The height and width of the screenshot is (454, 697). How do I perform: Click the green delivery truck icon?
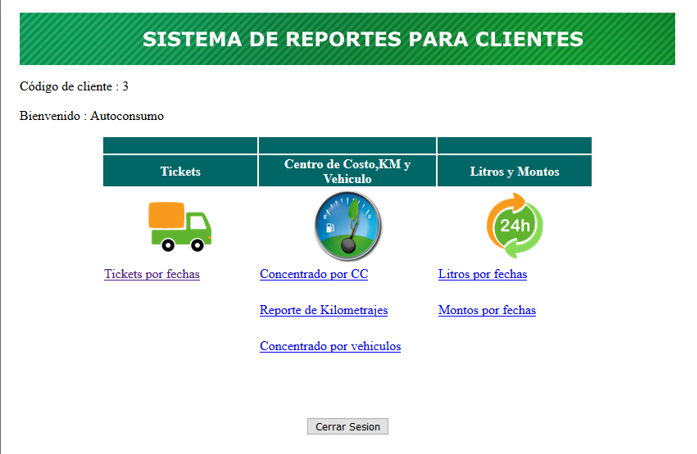coord(180,226)
